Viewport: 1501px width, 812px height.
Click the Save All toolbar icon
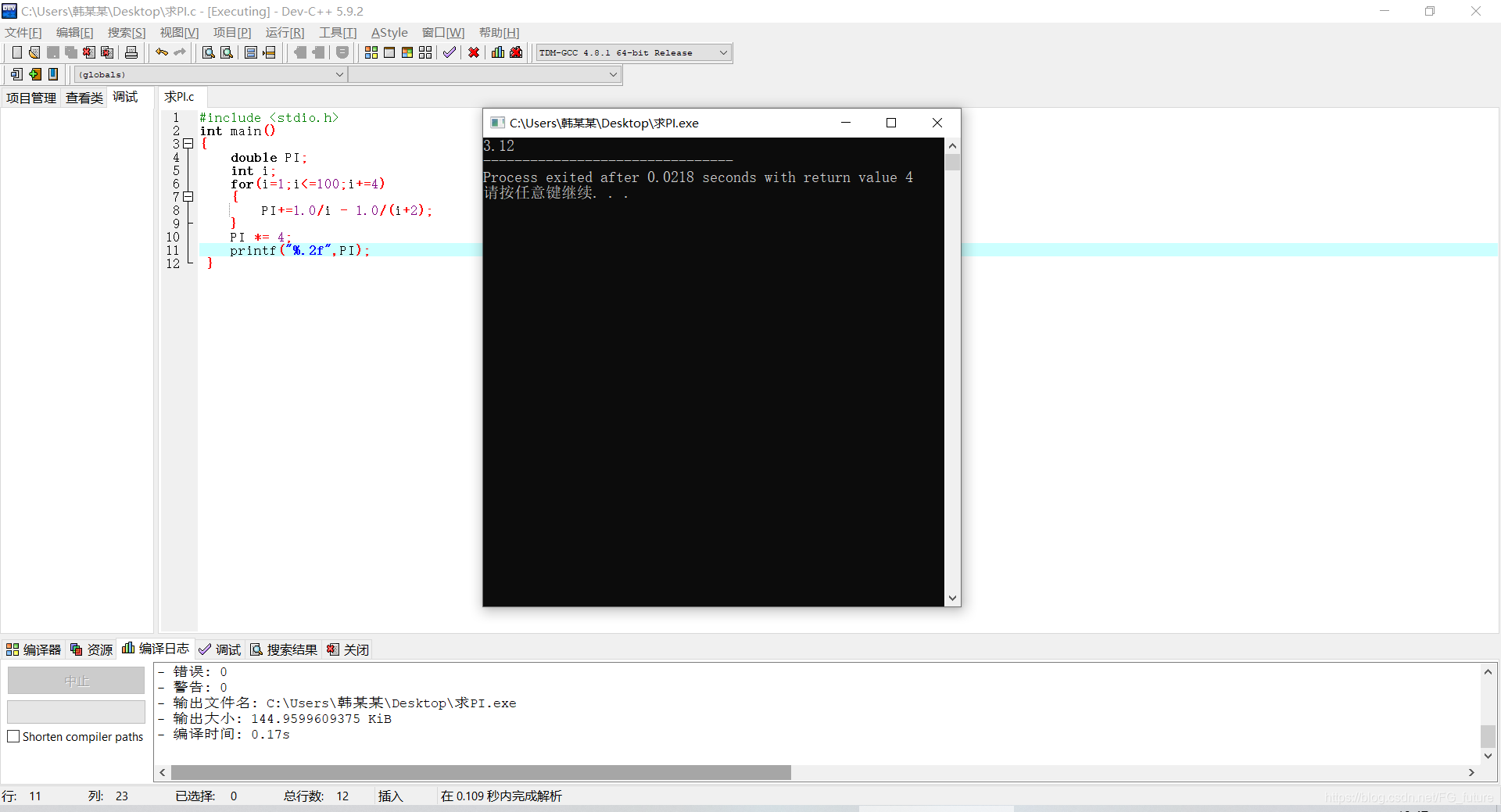(x=70, y=52)
